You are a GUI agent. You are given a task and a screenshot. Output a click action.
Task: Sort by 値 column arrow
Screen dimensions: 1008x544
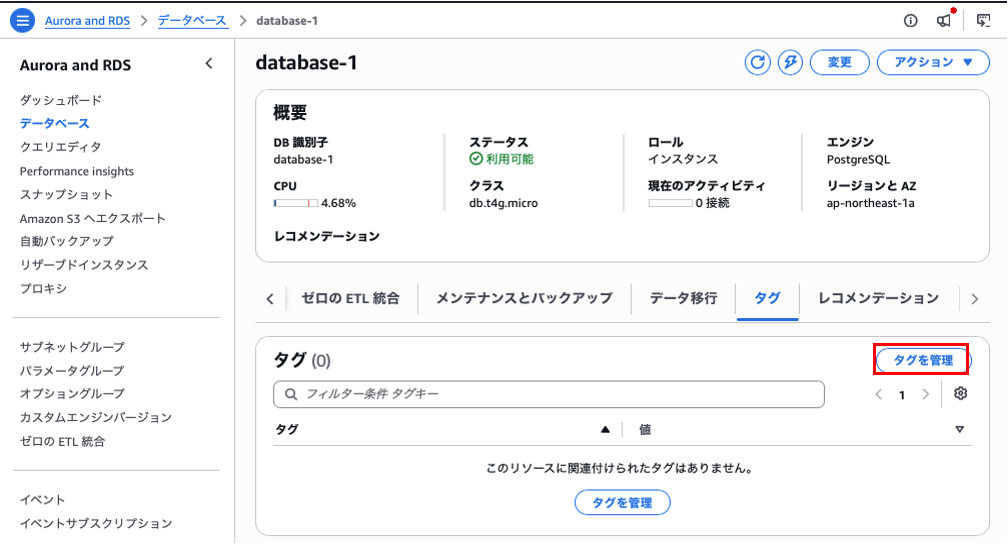pos(959,430)
